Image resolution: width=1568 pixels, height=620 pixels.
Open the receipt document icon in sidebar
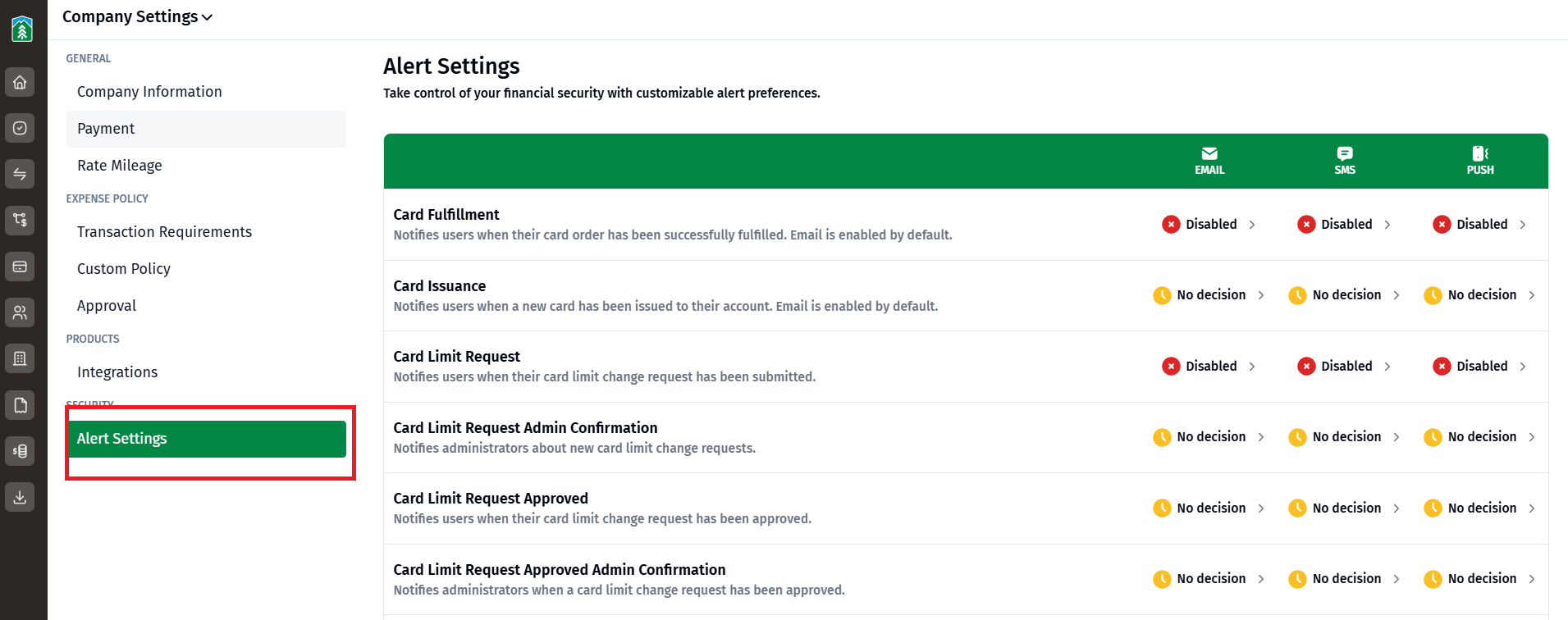pyautogui.click(x=20, y=405)
